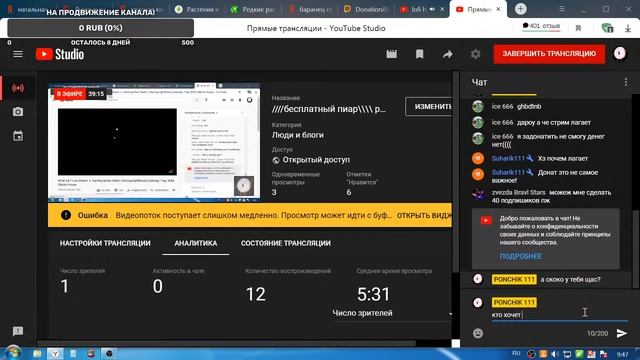Click the browser protection shield icon
The image size is (640, 360).
607,28
